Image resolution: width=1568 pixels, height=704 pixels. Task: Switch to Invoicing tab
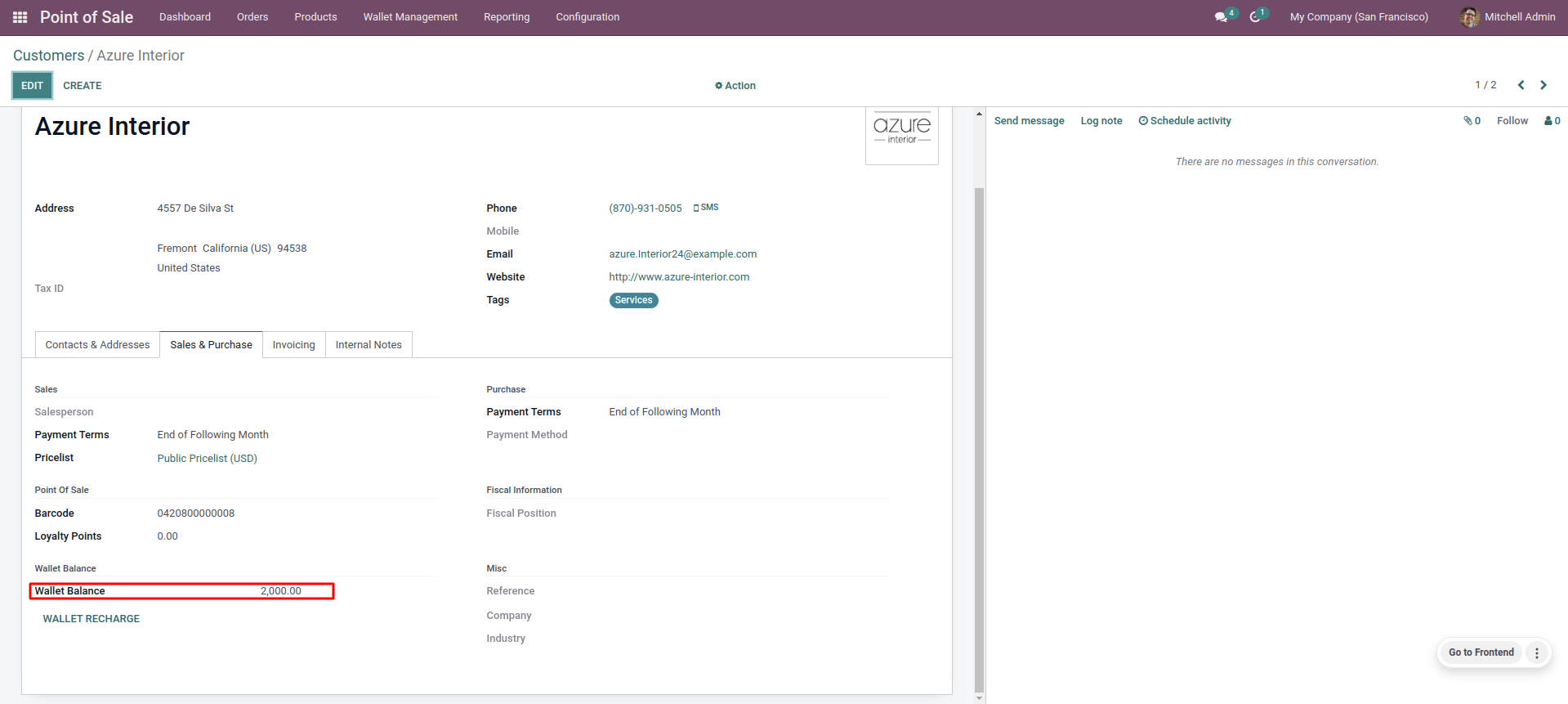point(293,345)
